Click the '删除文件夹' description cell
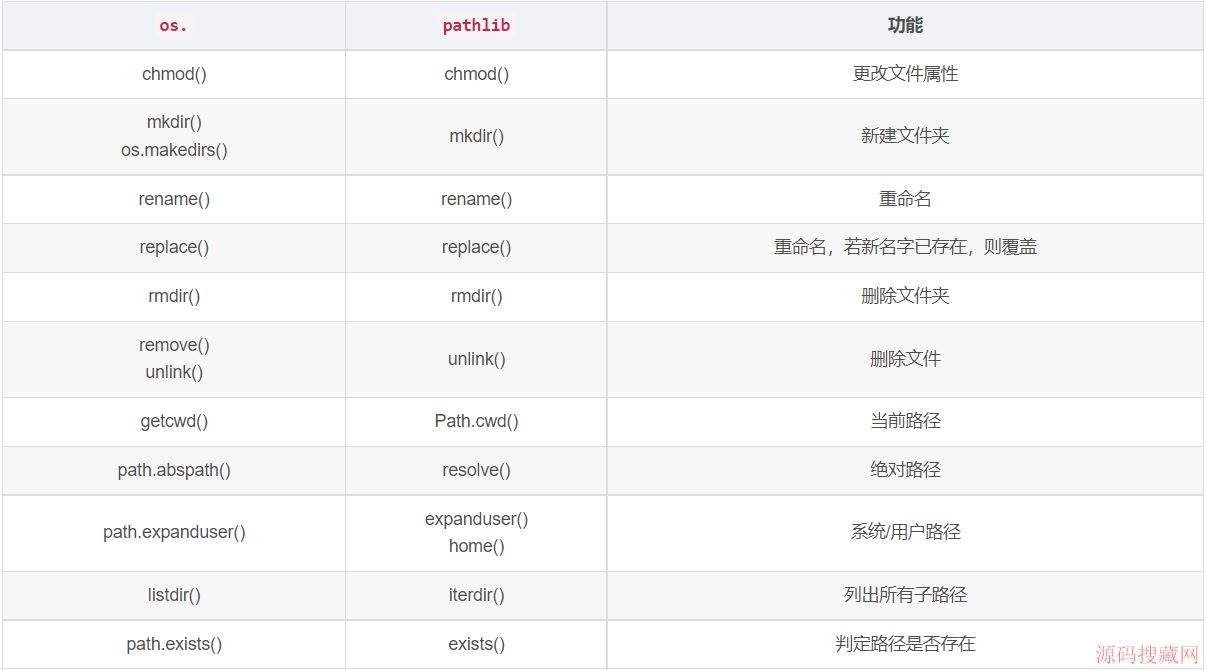The width and height of the screenshot is (1207, 670). click(905, 296)
